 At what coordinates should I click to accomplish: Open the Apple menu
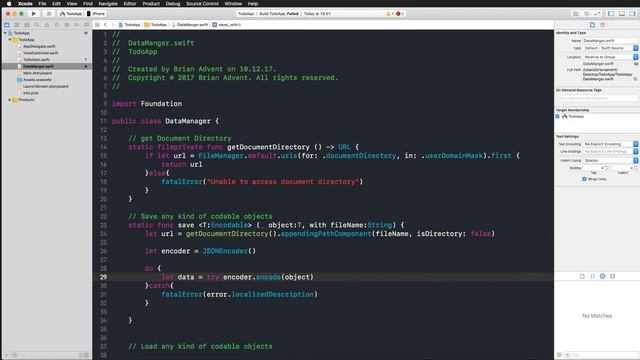pyautogui.click(x=9, y=4)
